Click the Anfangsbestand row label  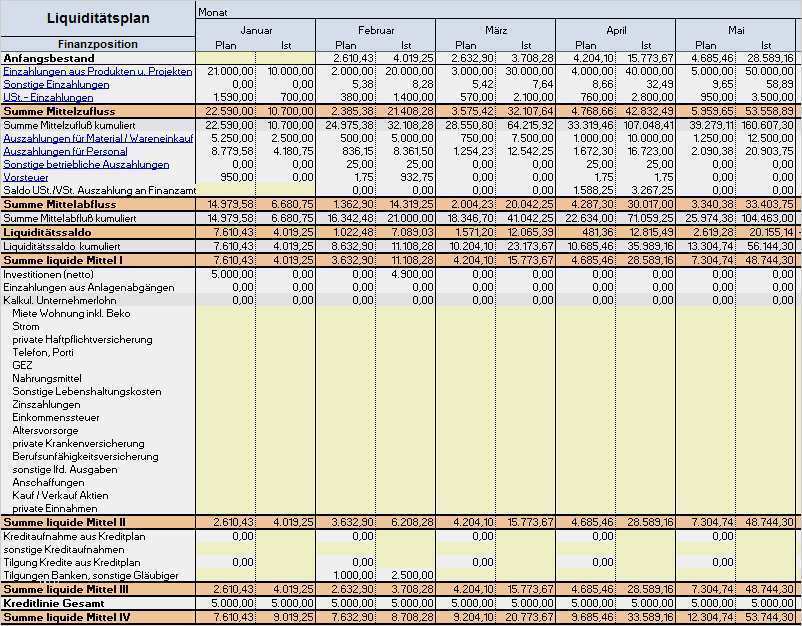pyautogui.click(x=49, y=58)
